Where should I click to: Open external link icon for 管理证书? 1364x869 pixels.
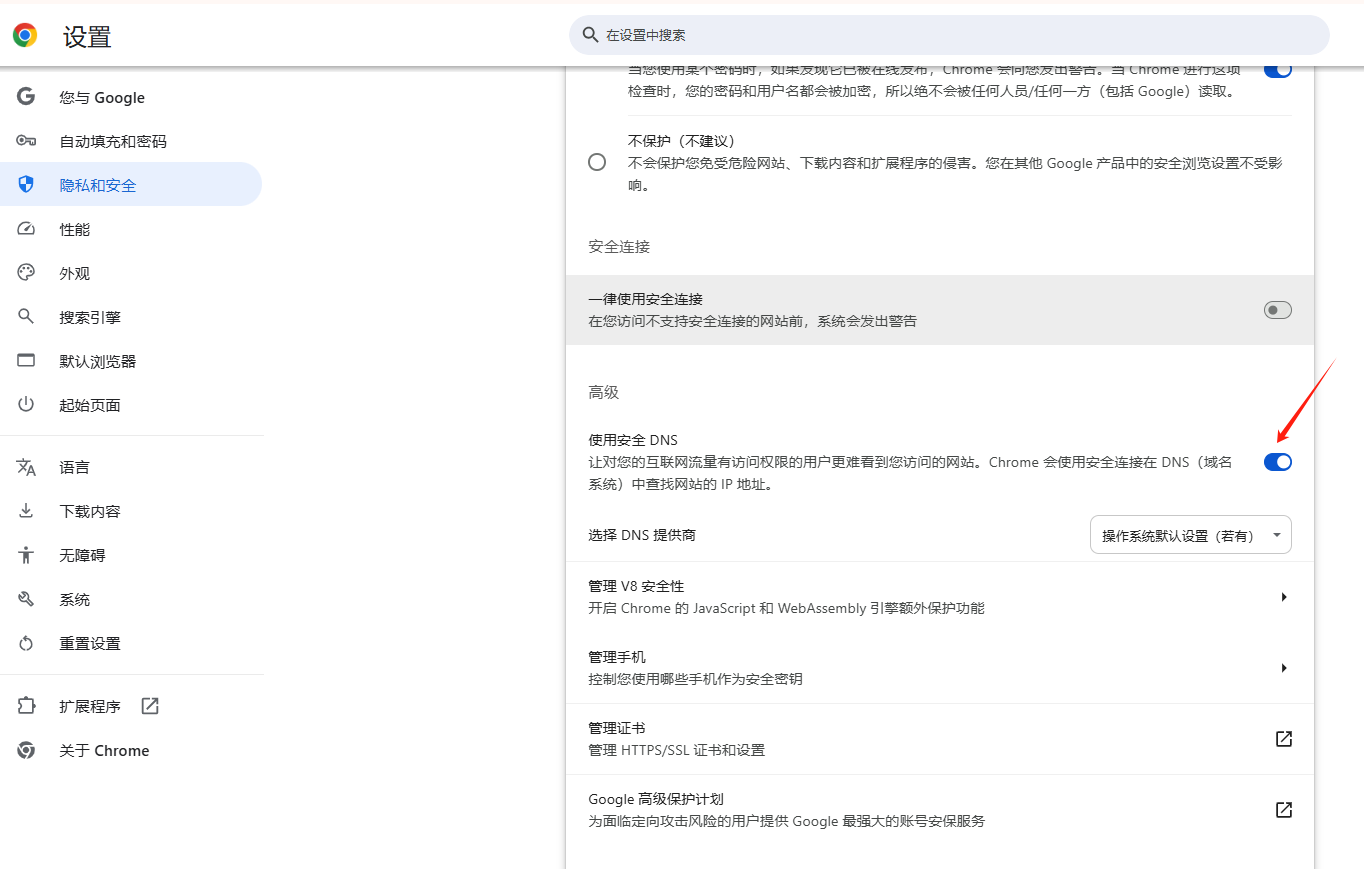(x=1284, y=739)
